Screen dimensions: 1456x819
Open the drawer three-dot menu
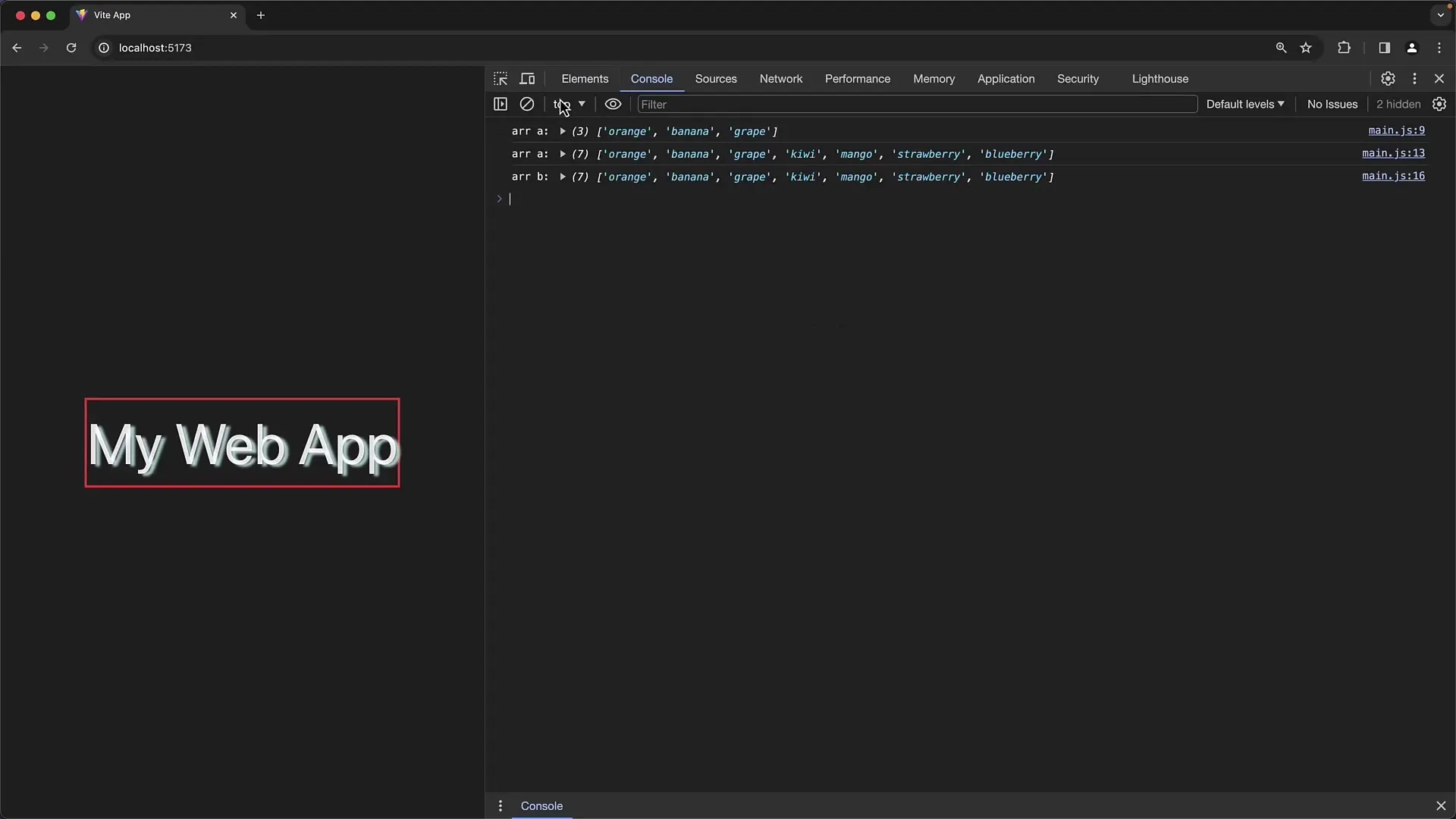(500, 806)
